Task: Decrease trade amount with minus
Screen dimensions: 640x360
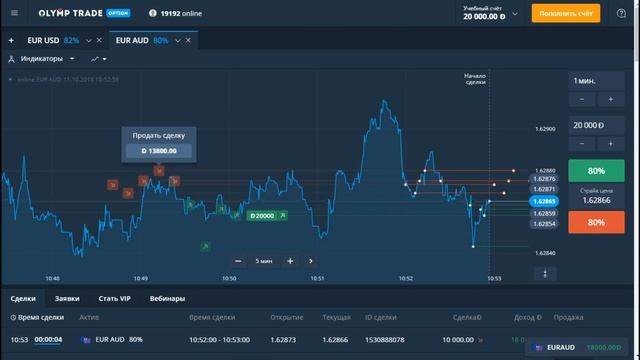Action: [582, 144]
